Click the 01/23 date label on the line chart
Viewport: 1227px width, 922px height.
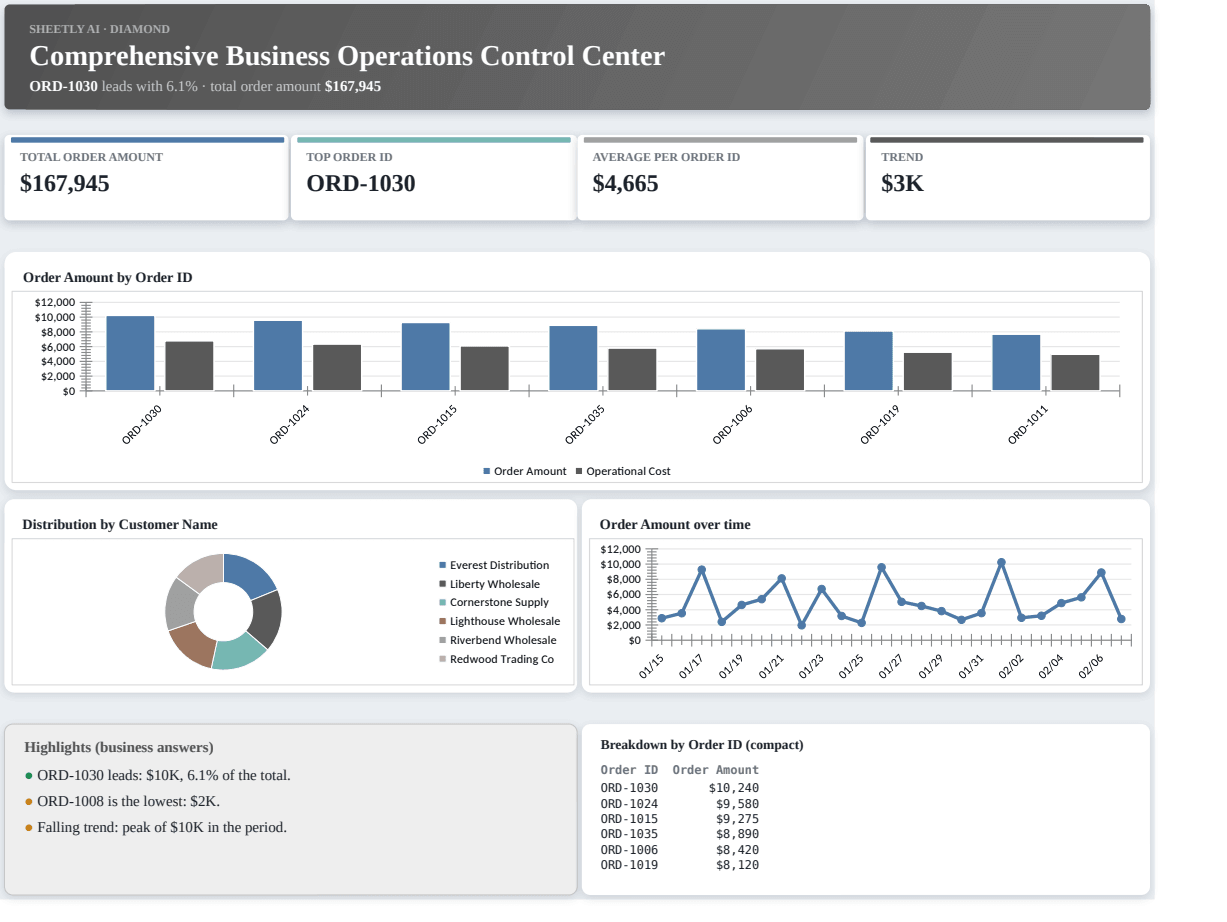pos(812,667)
